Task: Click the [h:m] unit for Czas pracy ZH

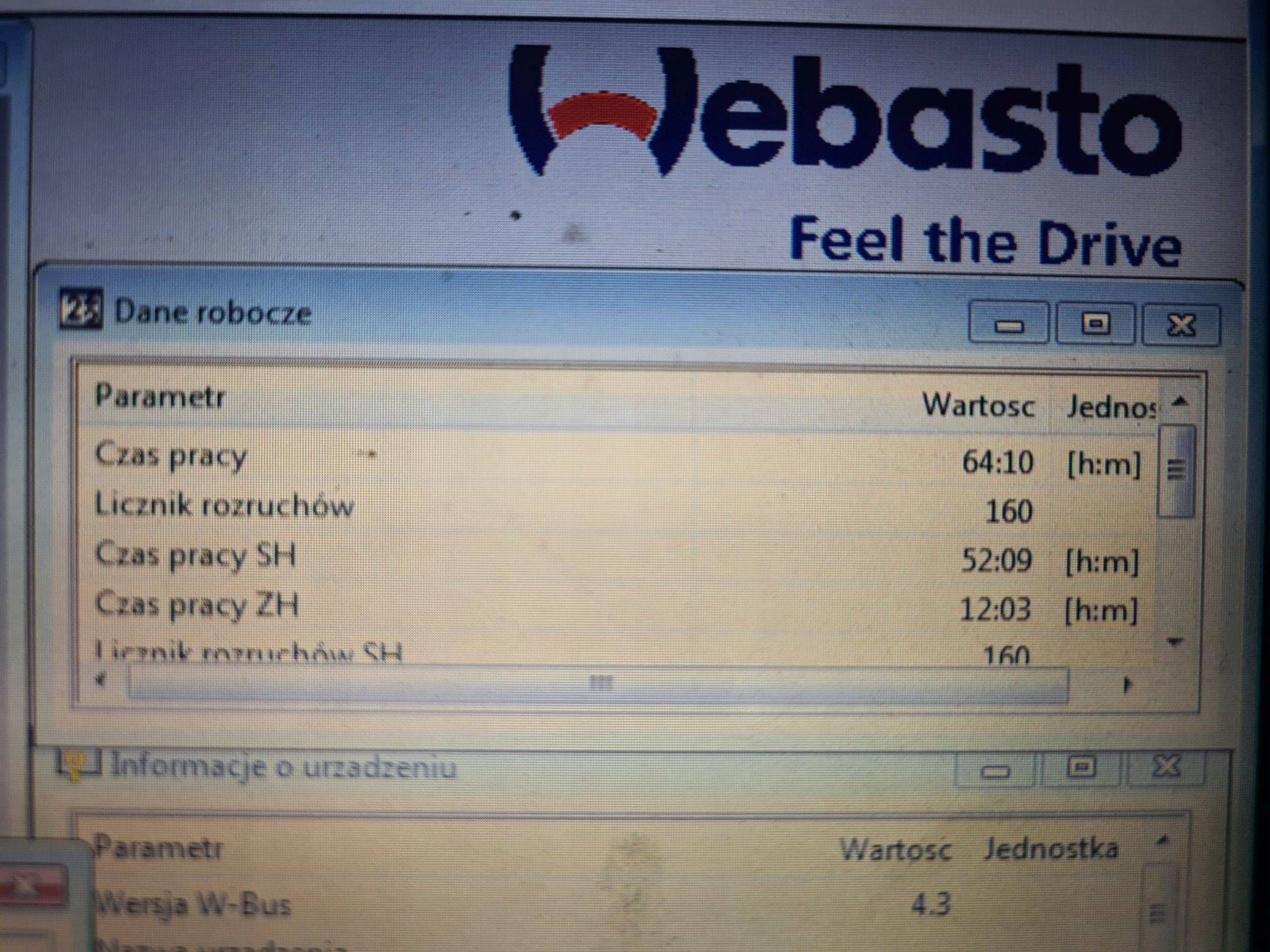Action: pyautogui.click(x=1101, y=611)
